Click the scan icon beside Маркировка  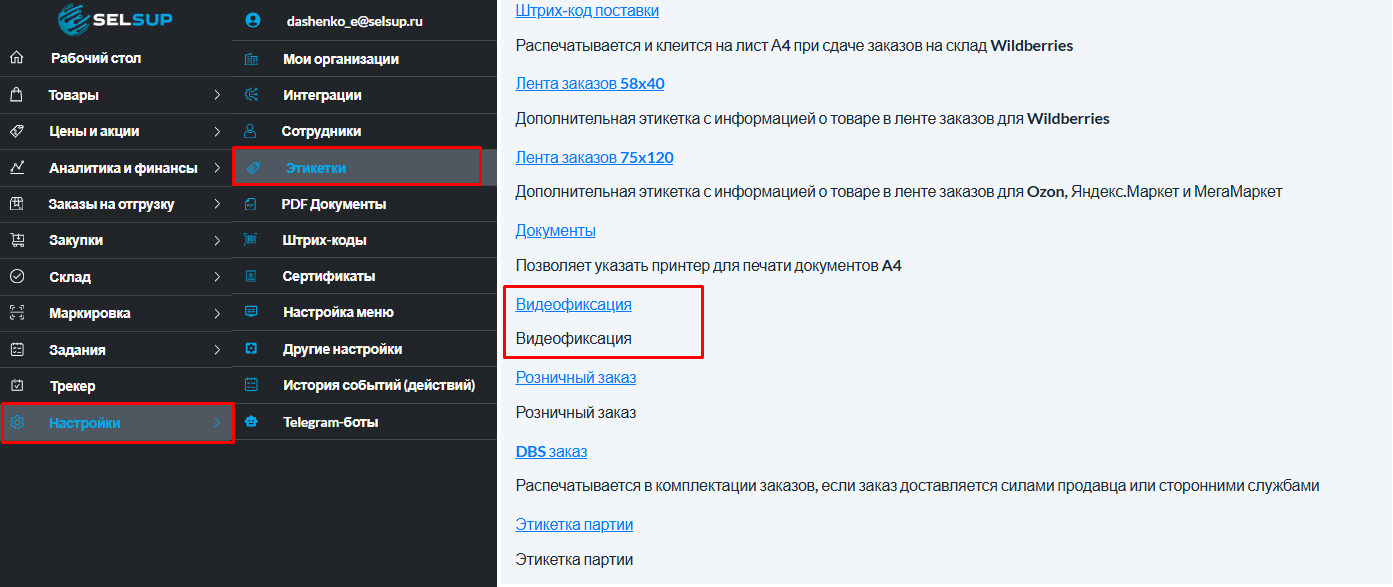[16, 313]
